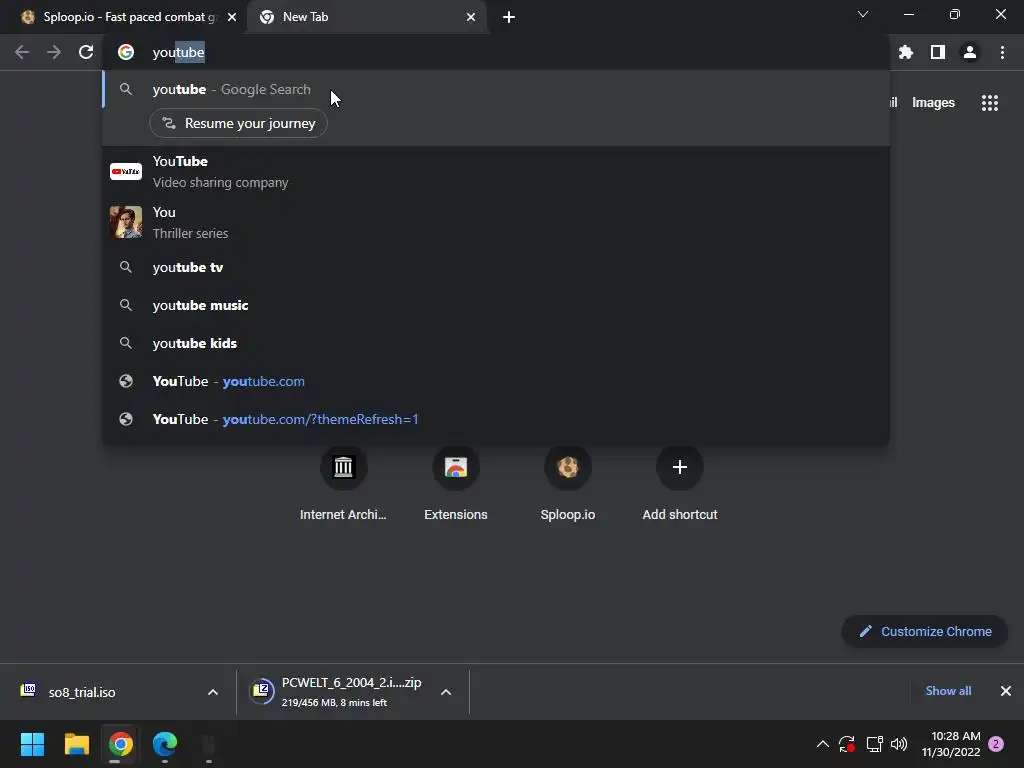Screen dimensions: 1024x768
Task: Open the profile avatar menu
Action: click(x=970, y=52)
